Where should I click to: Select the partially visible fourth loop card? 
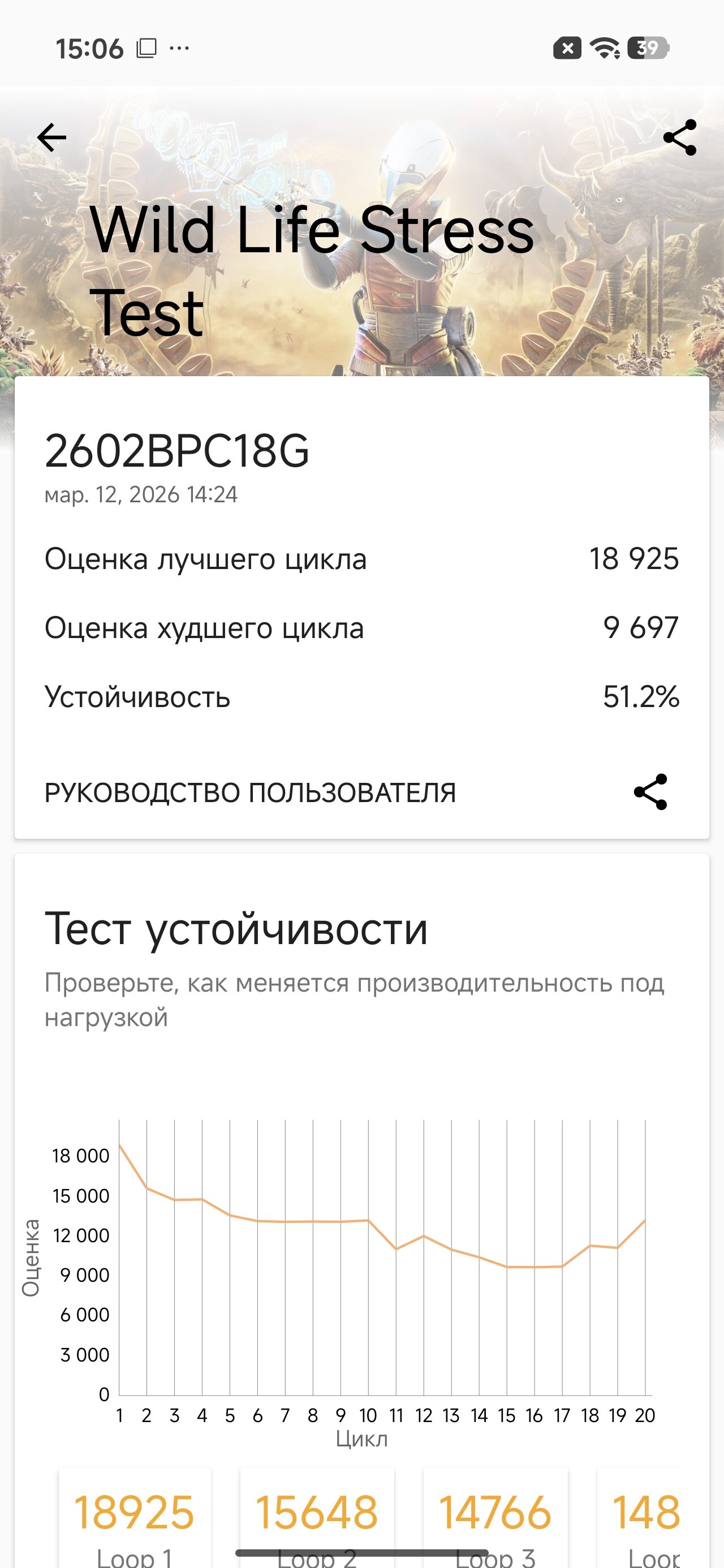pyautogui.click(x=645, y=1515)
